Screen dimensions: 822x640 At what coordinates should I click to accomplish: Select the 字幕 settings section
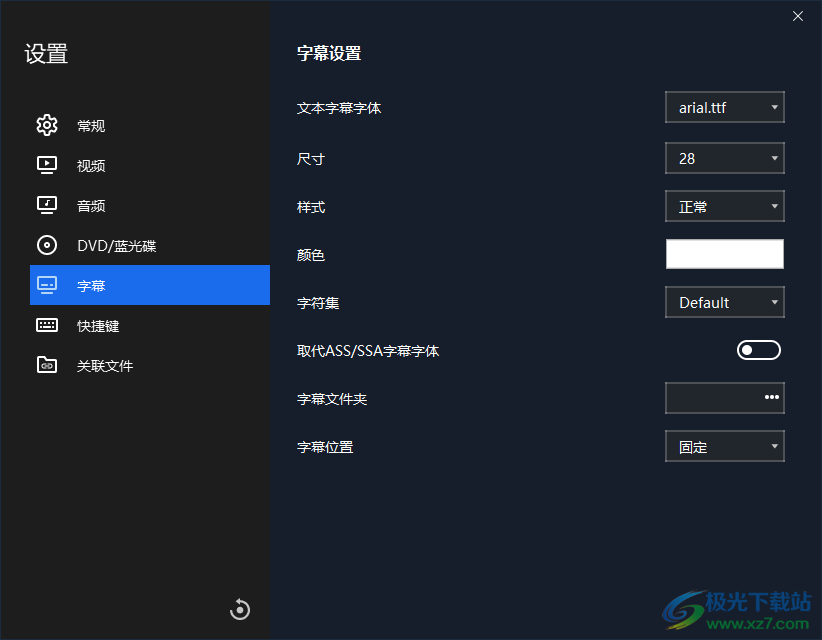(x=150, y=285)
